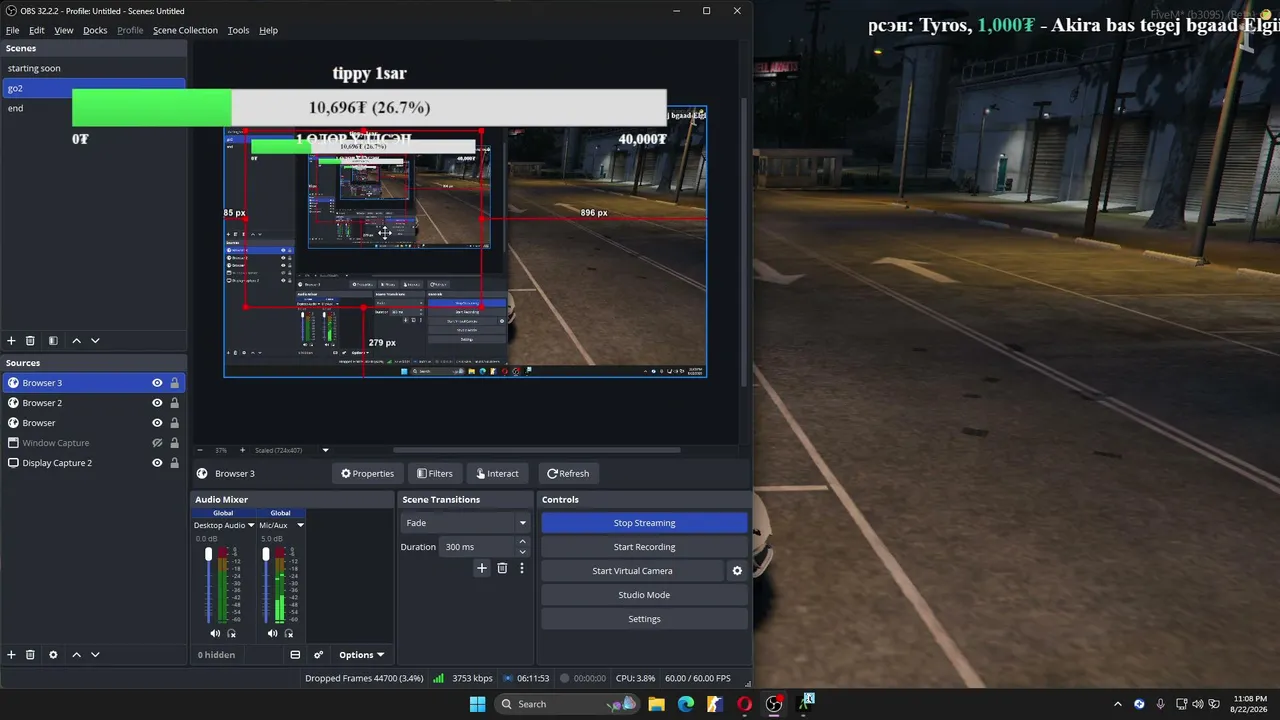The height and width of the screenshot is (720, 1280).
Task: Mute the Mic/Aux speaker icon
Action: (273, 633)
